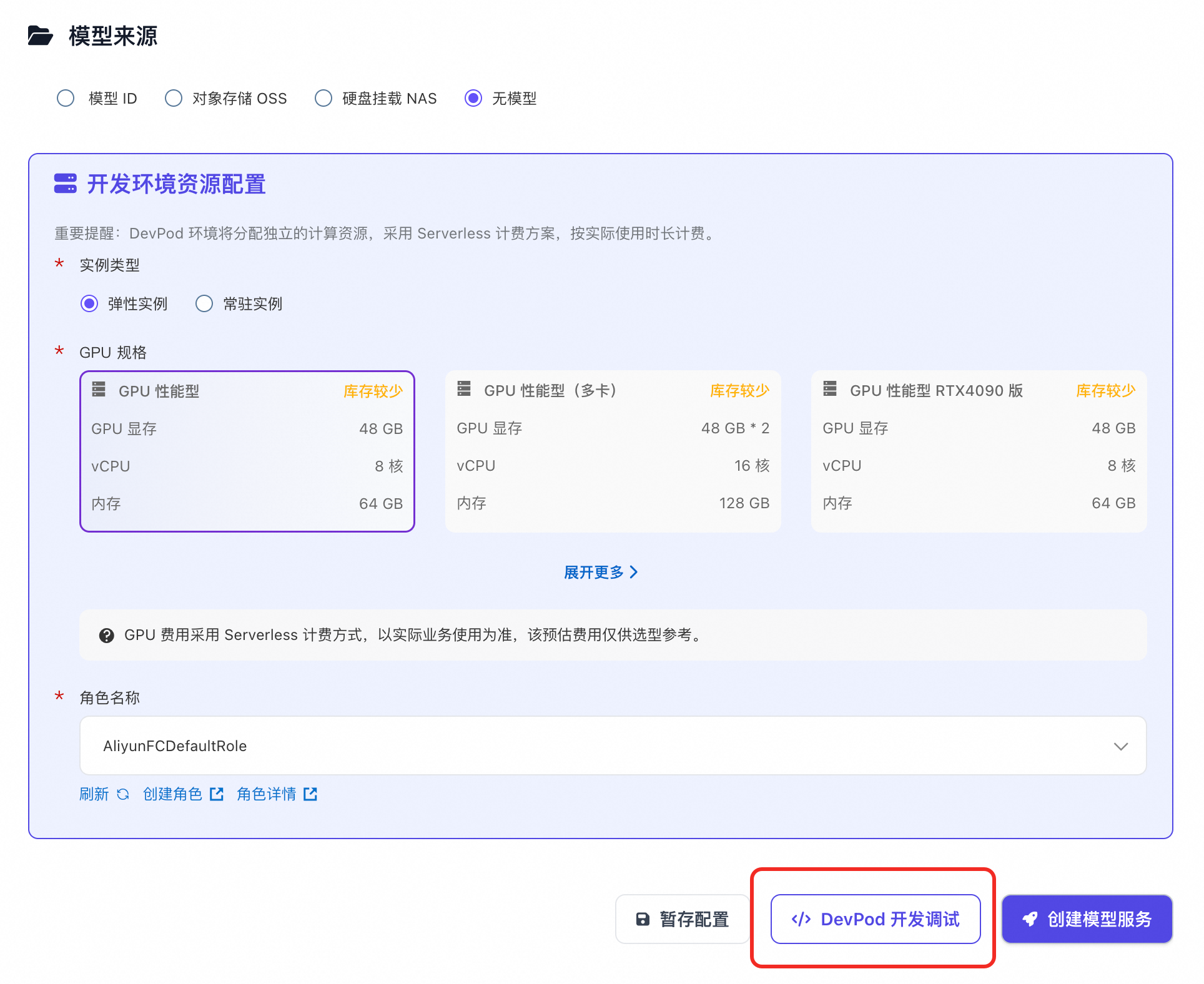Image resolution: width=1204 pixels, height=984 pixels.
Task: Click external link icon beside 创建角色
Action: click(217, 794)
